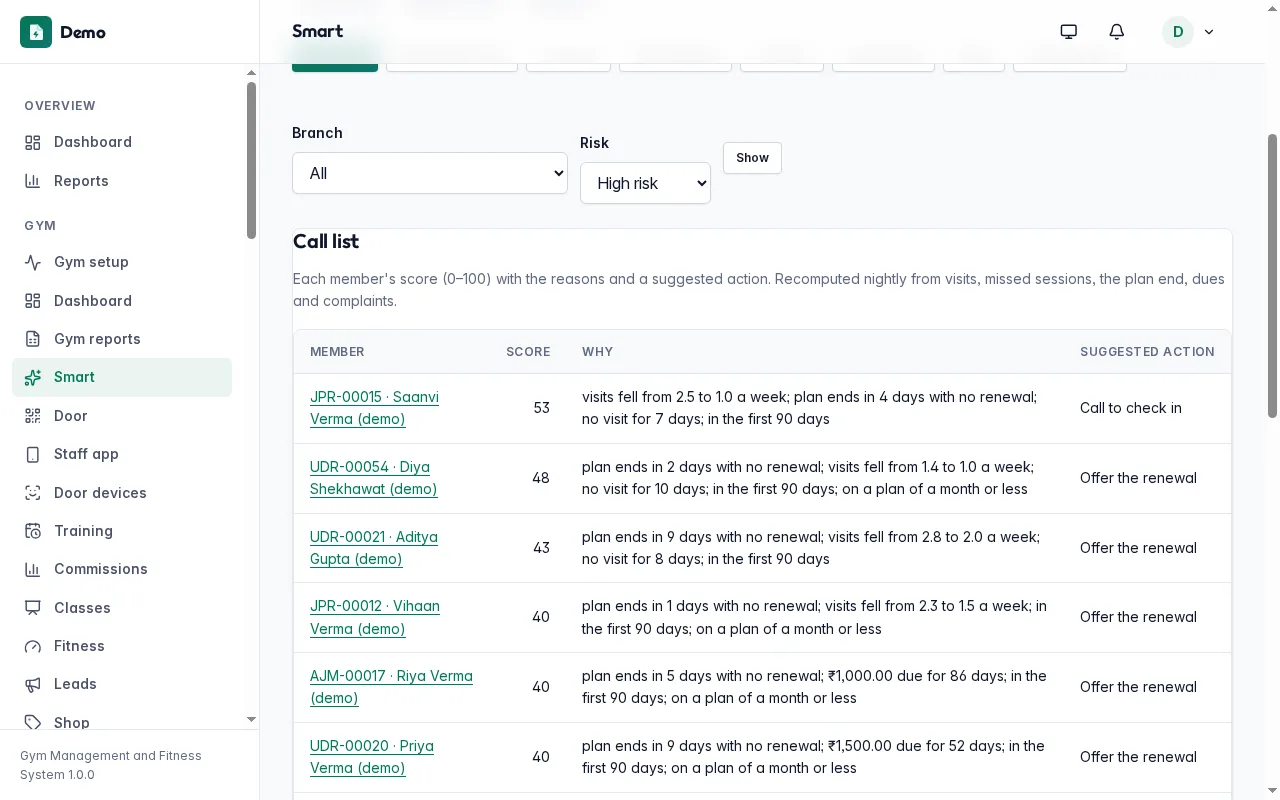Image resolution: width=1280 pixels, height=800 pixels.
Task: Open the Door devices menu item
Action: (122, 493)
